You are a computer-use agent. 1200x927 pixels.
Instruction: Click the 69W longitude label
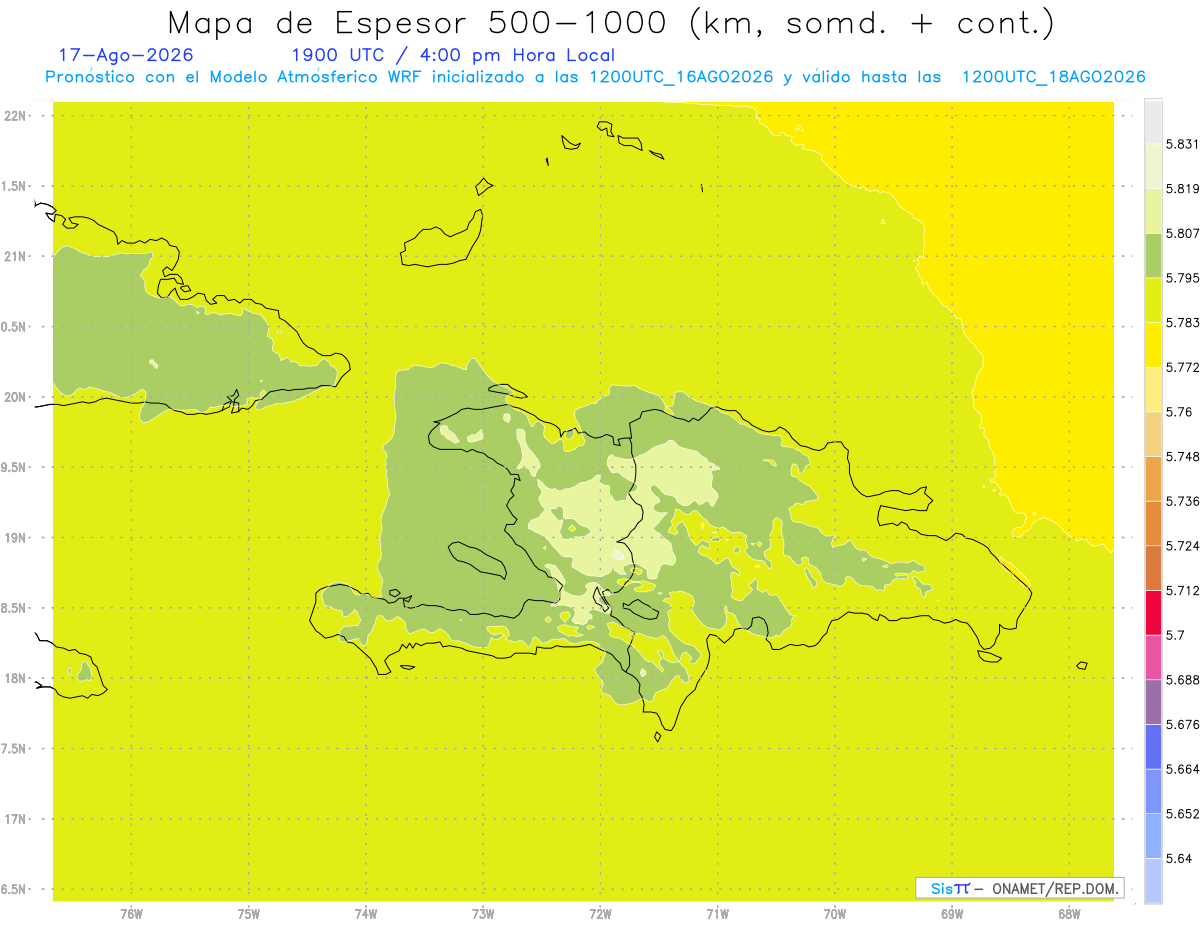click(952, 913)
